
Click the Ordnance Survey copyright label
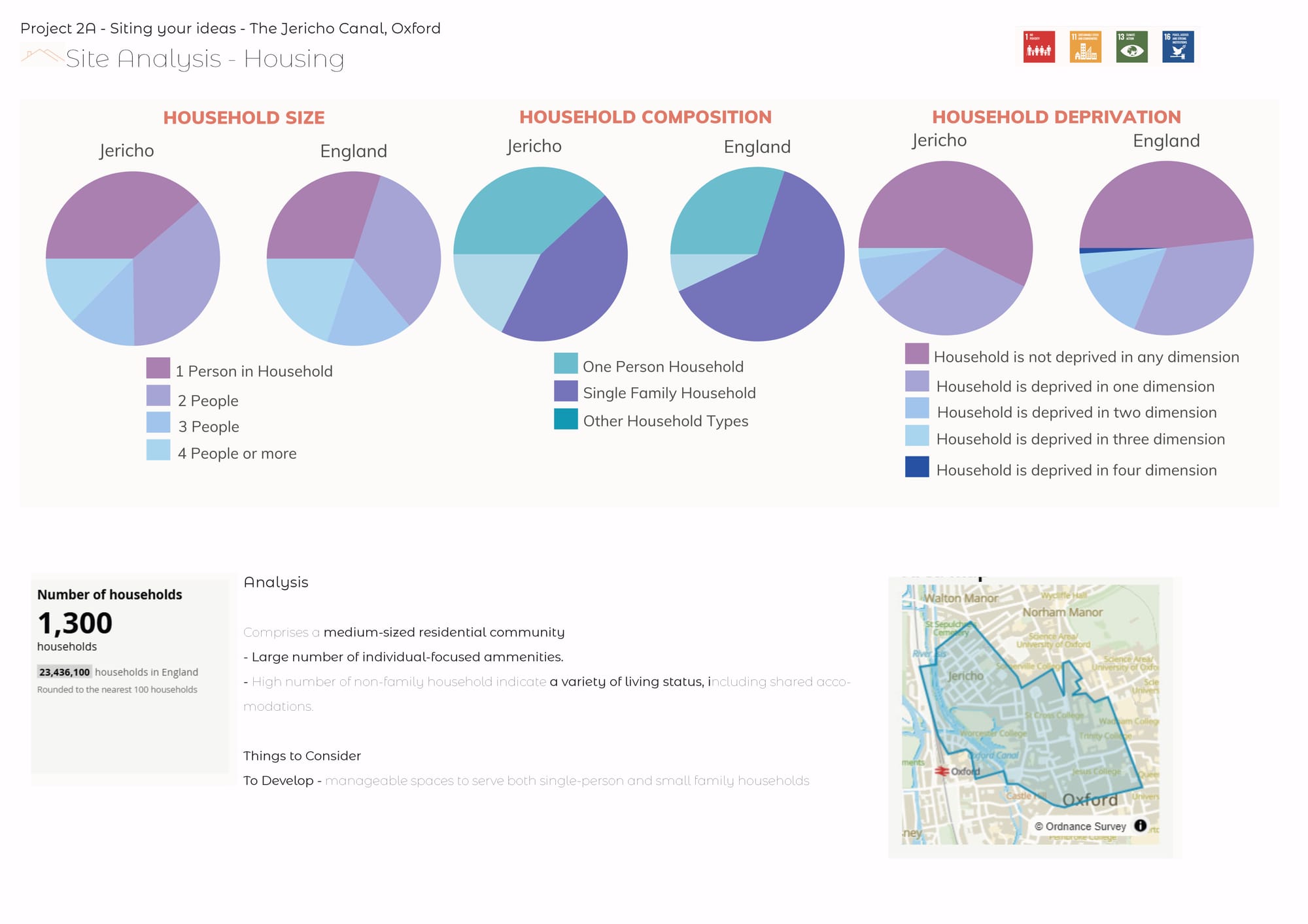[x=1080, y=827]
